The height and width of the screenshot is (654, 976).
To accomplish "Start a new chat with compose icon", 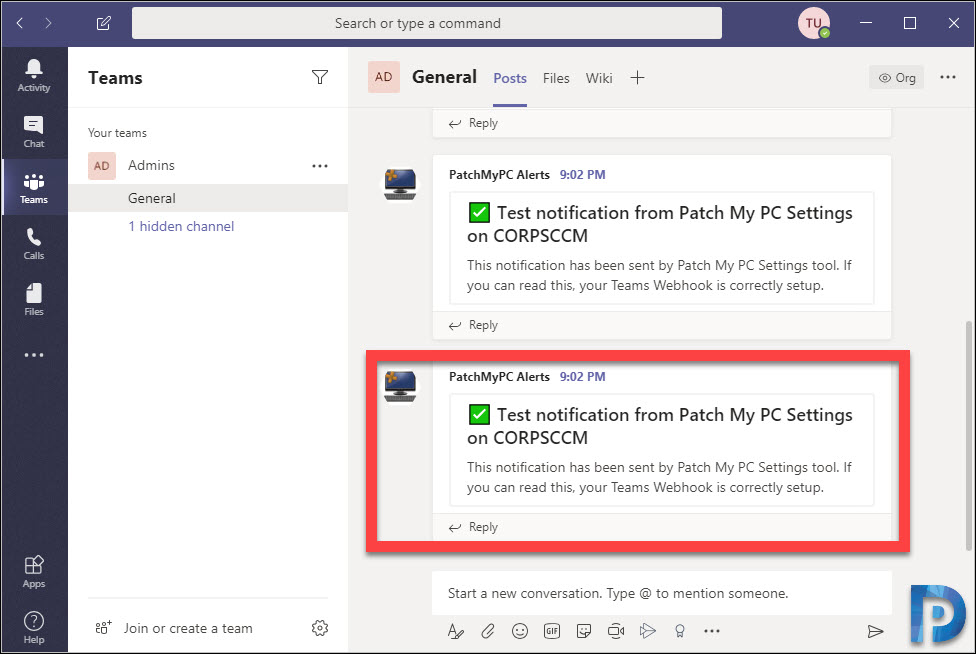I will click(103, 24).
